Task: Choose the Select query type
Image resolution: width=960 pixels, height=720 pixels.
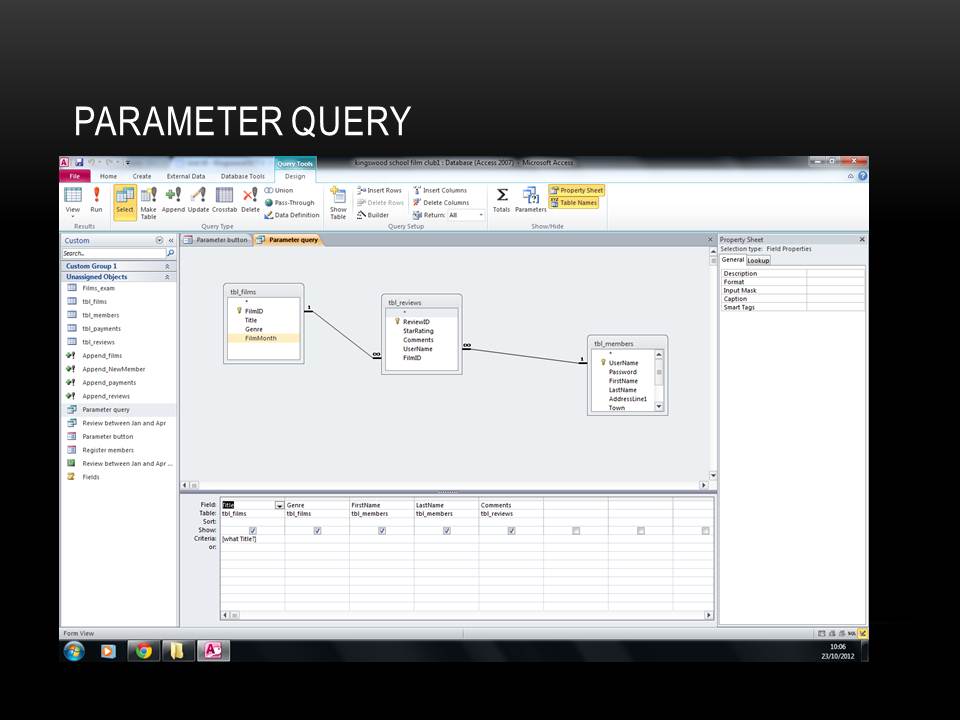Action: click(x=125, y=201)
